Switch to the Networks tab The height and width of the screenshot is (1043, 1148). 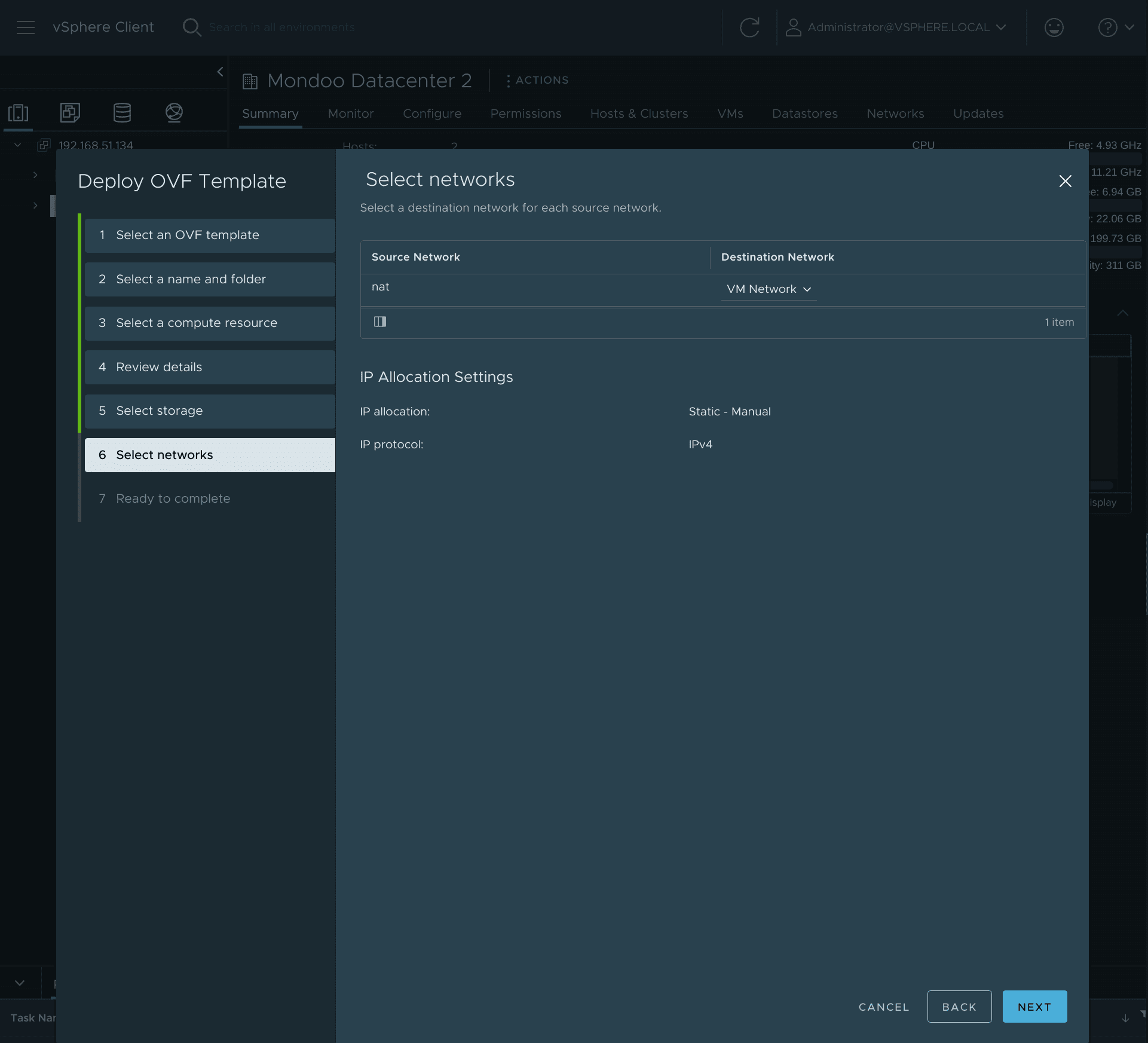[x=895, y=114]
